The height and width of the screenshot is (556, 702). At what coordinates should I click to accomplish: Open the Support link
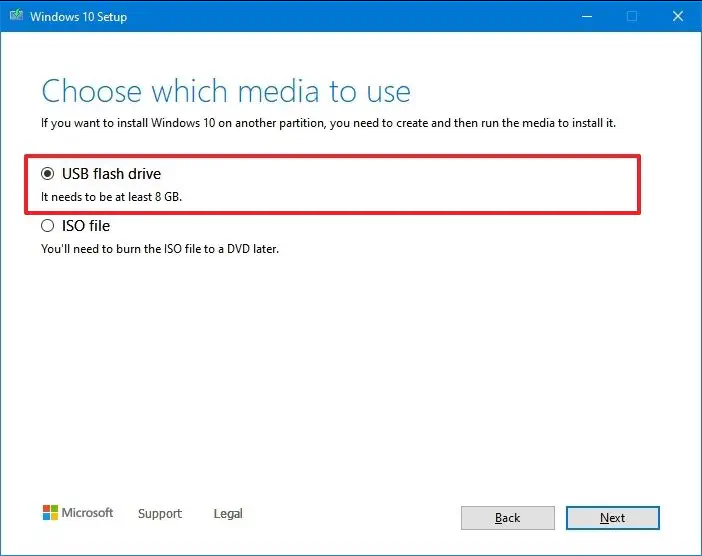click(160, 514)
